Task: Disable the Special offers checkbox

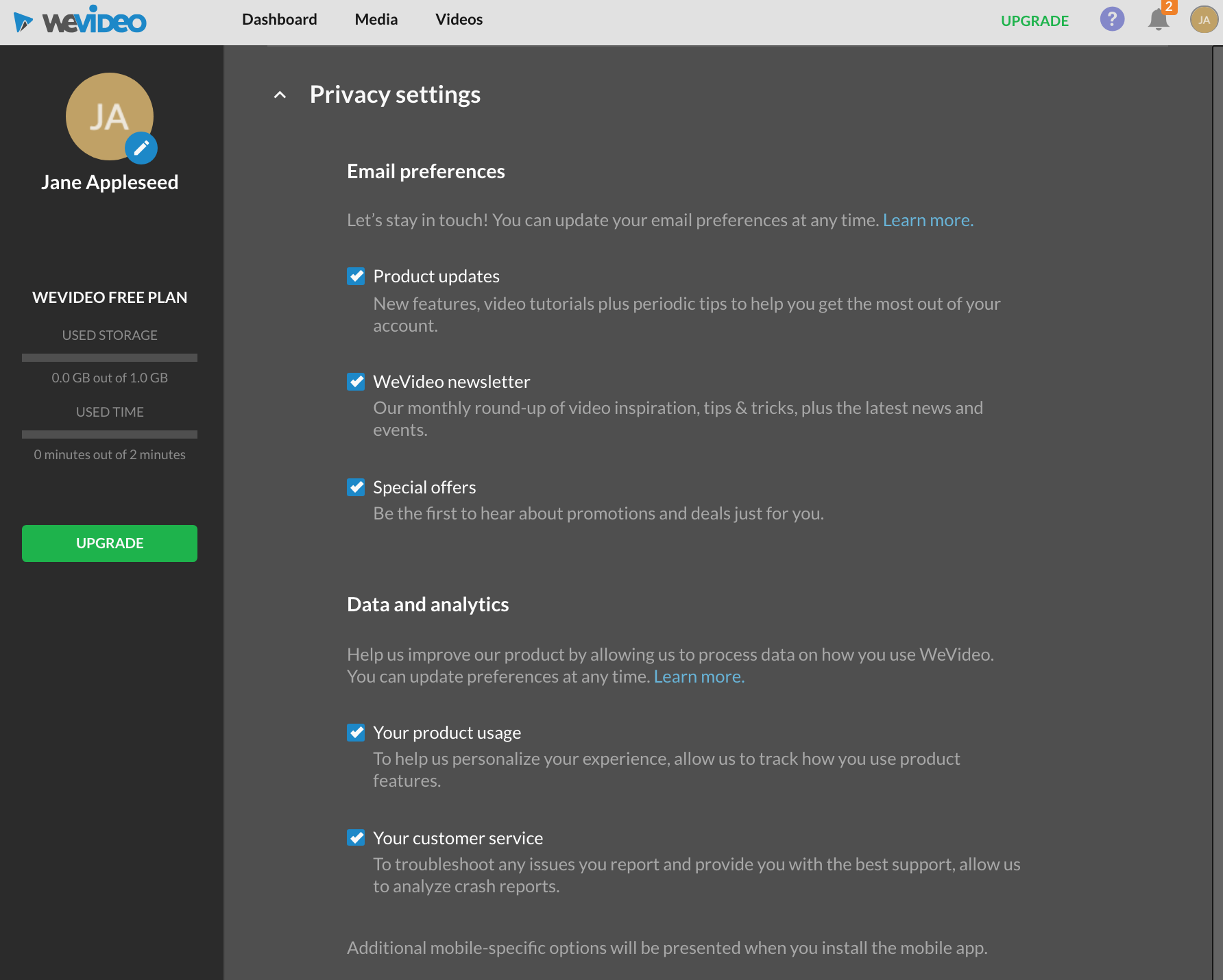Action: pyautogui.click(x=356, y=487)
